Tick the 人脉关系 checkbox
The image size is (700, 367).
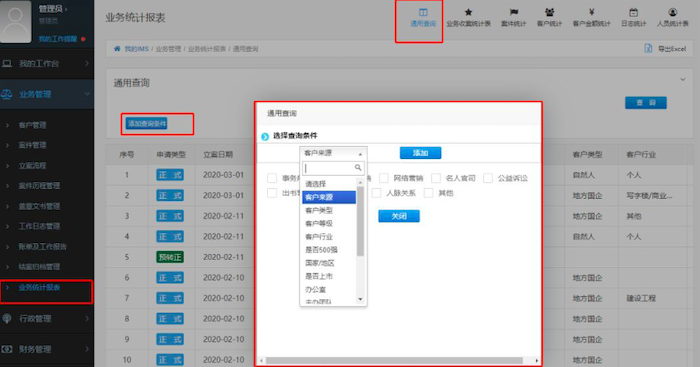click(376, 193)
